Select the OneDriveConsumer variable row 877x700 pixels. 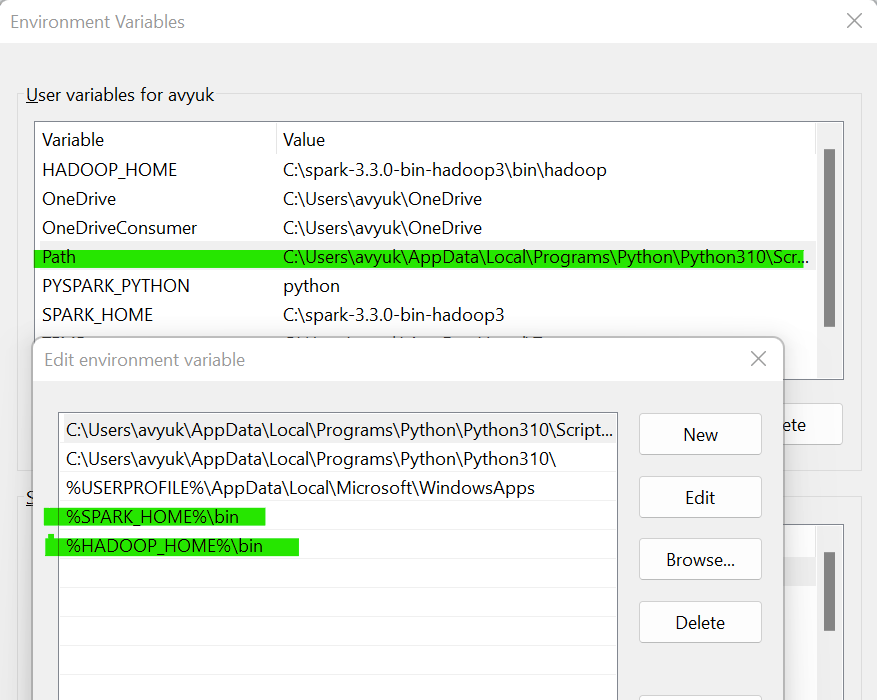click(425, 228)
